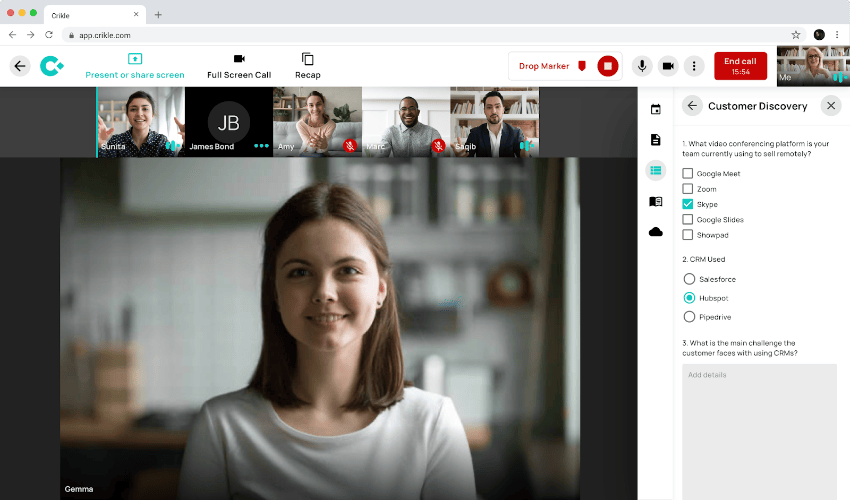This screenshot has height=500, width=850.
Task: Open the calendar icon in side panel
Action: tap(656, 110)
